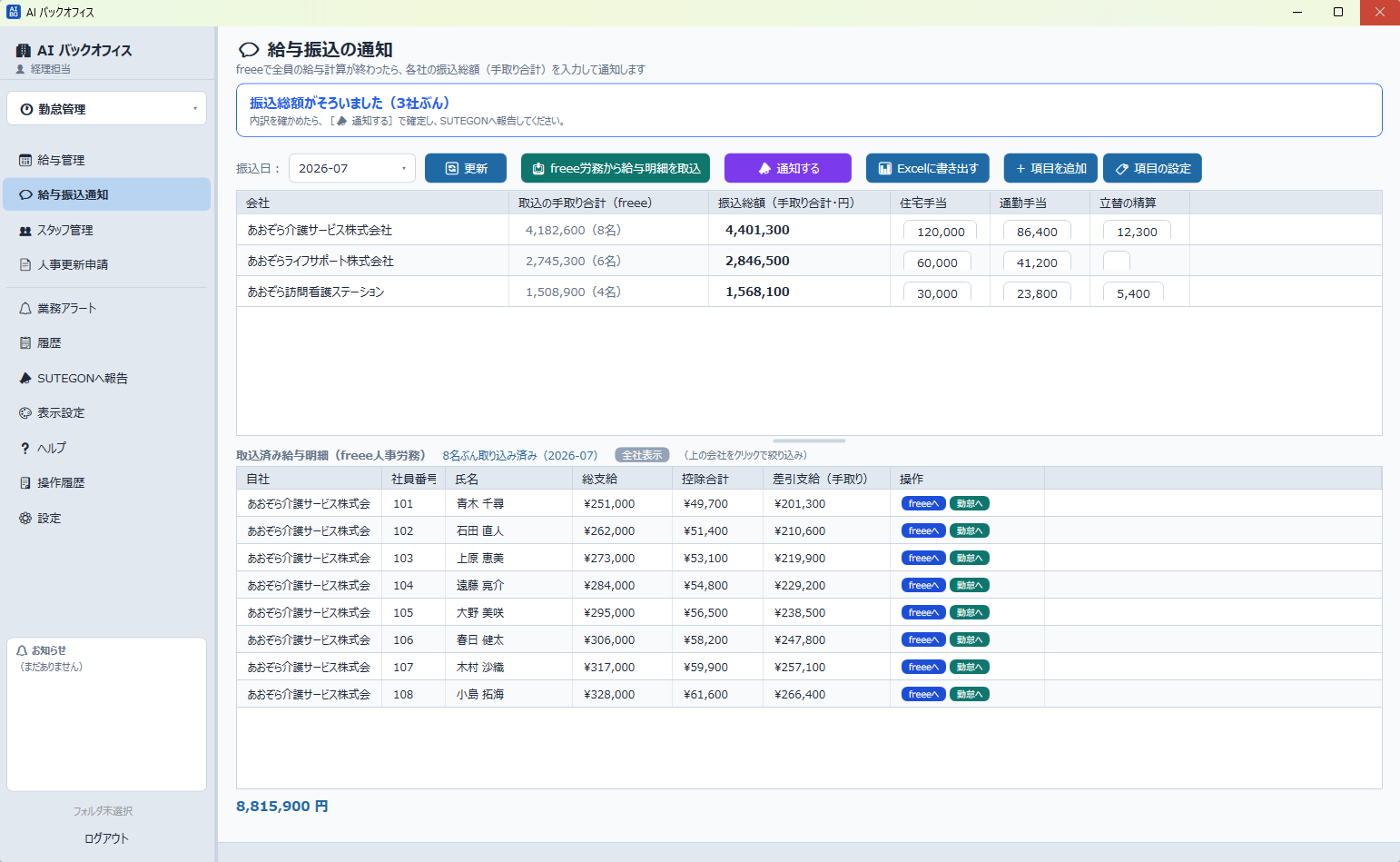Click empty 立替の精算 field for あおぞらライフサポート
This screenshot has width=1400, height=862.
coord(1117,262)
